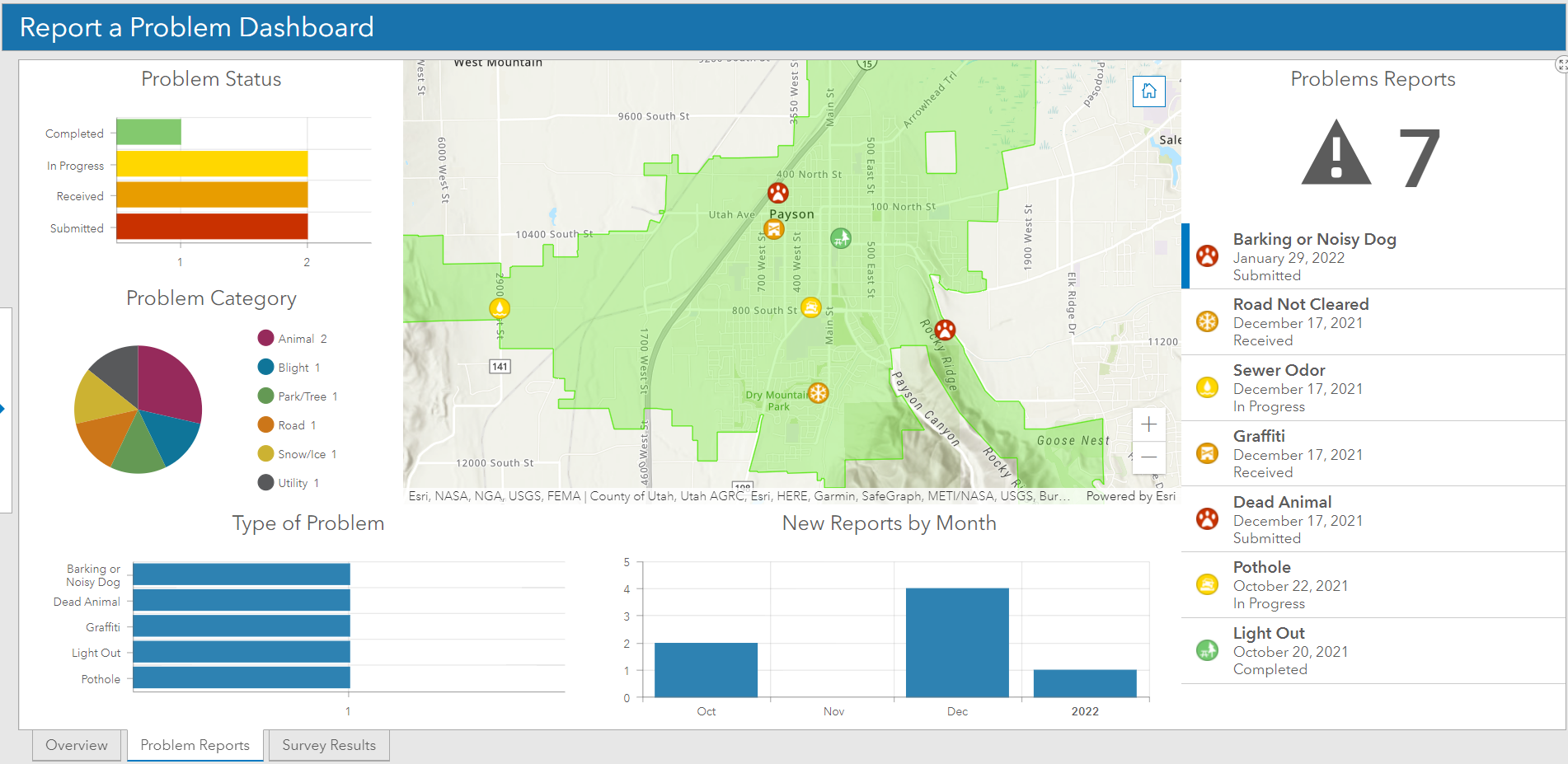Click the snowflake icon in Road Not Cleared row
This screenshot has height=764, width=1568.
pyautogui.click(x=1207, y=321)
